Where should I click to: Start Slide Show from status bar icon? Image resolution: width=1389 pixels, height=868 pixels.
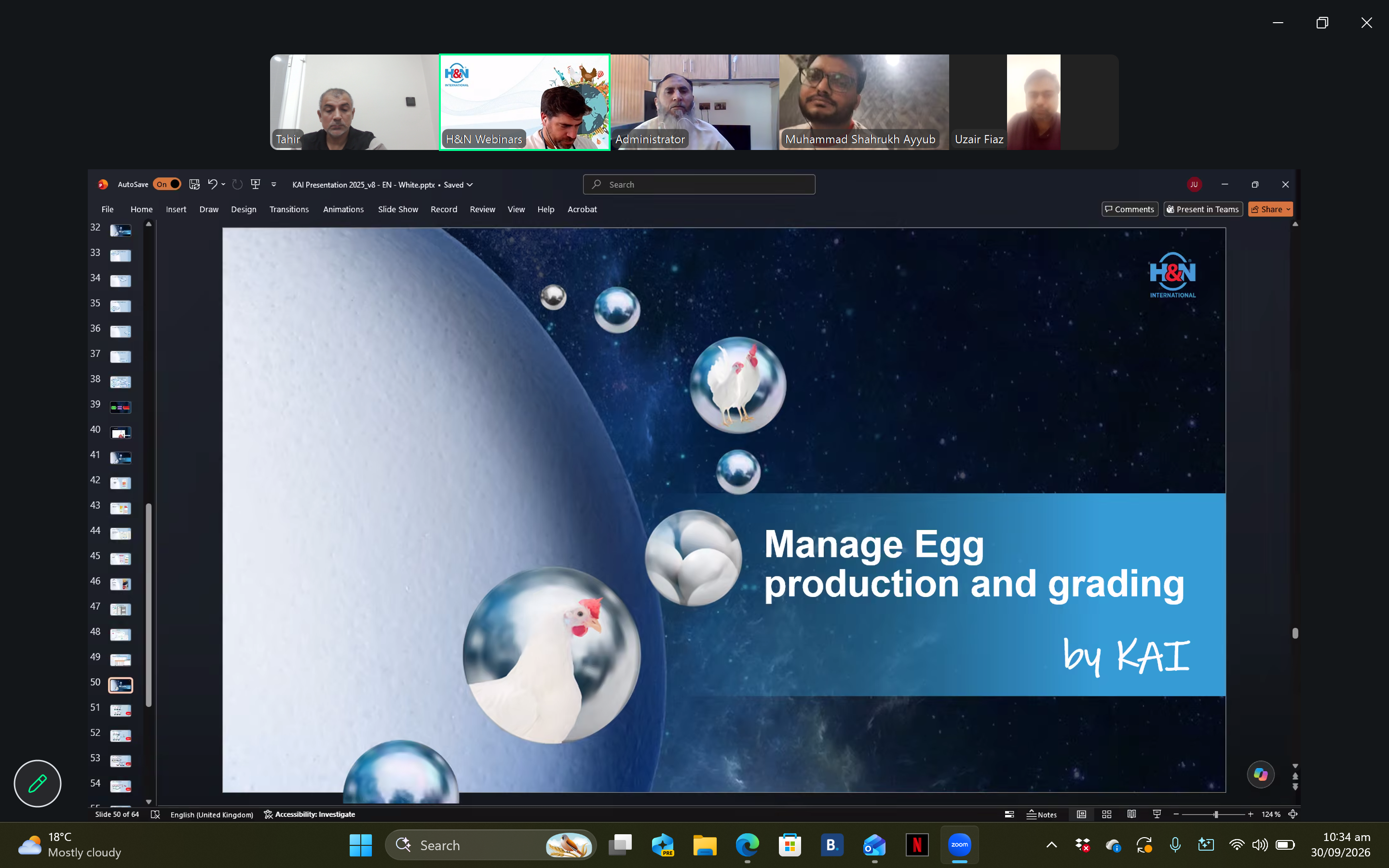click(1157, 814)
